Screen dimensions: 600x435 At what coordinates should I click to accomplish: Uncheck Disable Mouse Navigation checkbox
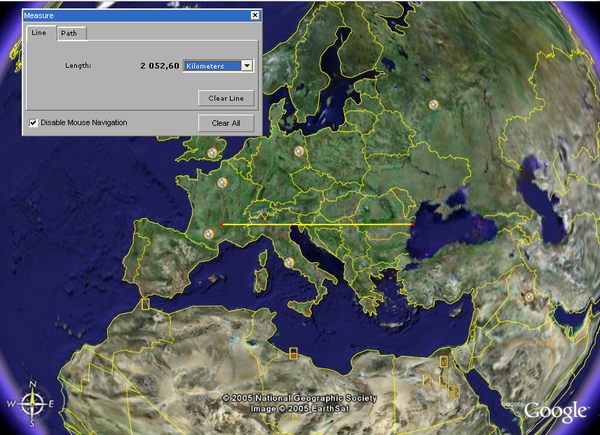pos(33,123)
